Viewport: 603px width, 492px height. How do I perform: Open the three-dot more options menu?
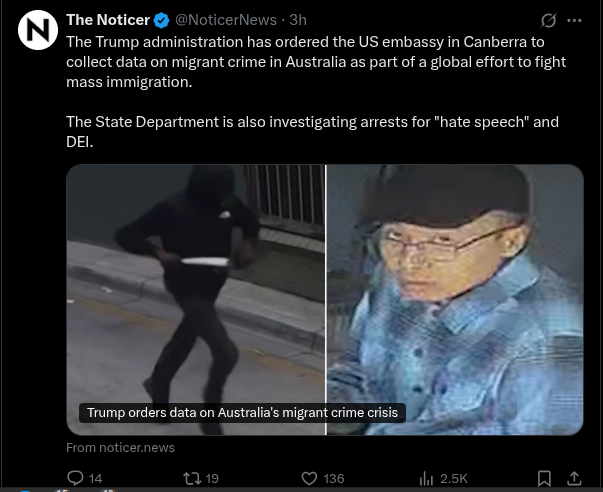pos(574,20)
